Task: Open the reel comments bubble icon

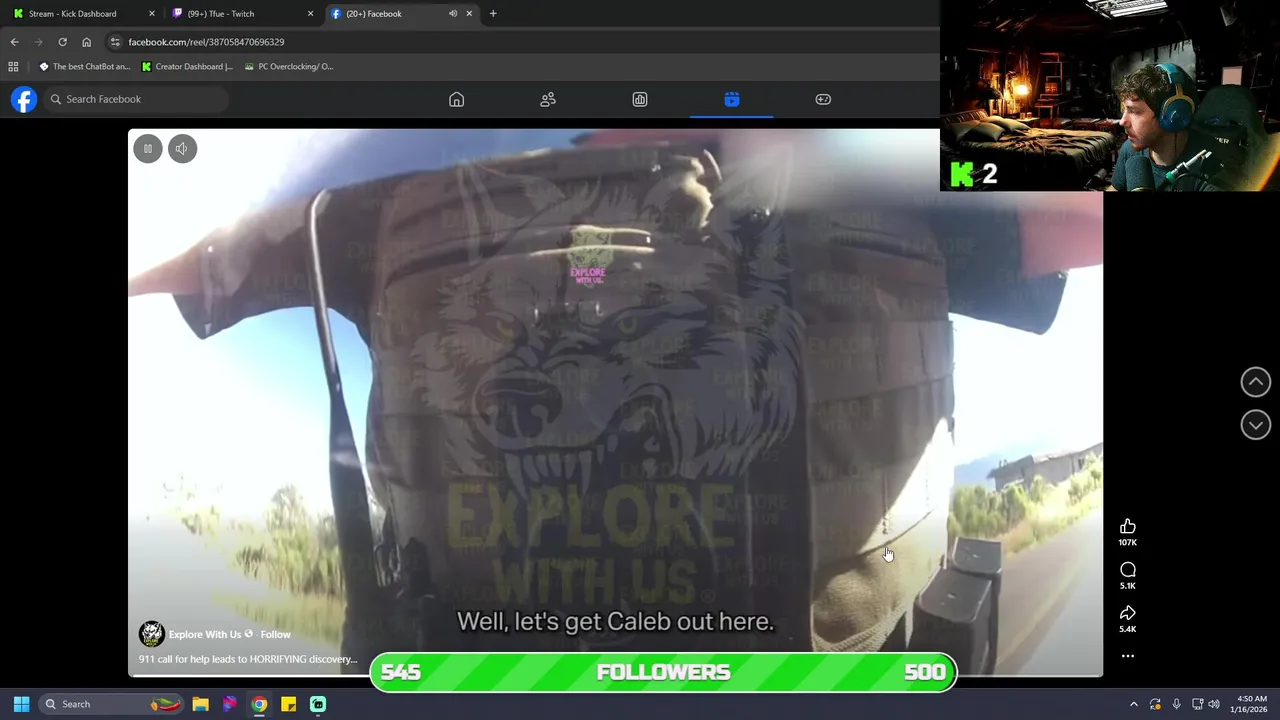Action: click(x=1128, y=570)
